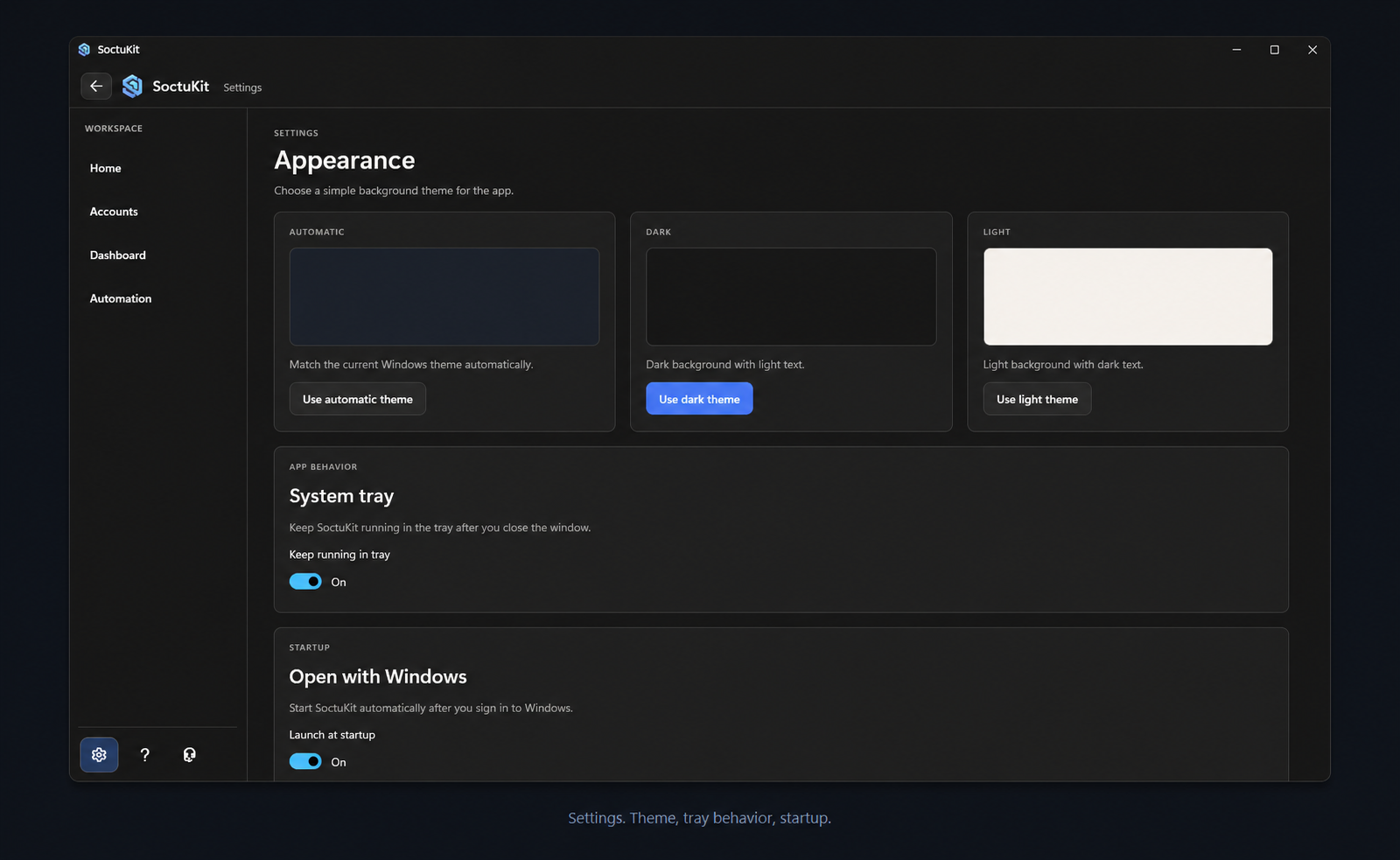Open app settings via the gear icon
The width and height of the screenshot is (1400, 860).
(x=99, y=754)
